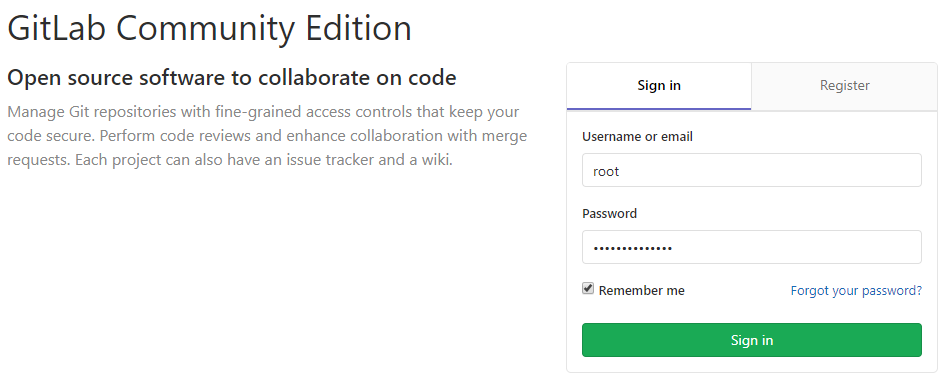Screen dimensions: 946x381
Task: Click the Remember me label text
Action: coord(641,291)
